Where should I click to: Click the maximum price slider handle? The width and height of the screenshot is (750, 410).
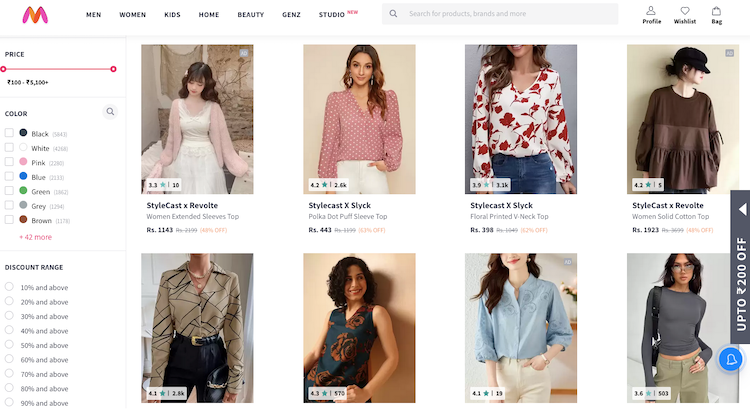point(113,69)
